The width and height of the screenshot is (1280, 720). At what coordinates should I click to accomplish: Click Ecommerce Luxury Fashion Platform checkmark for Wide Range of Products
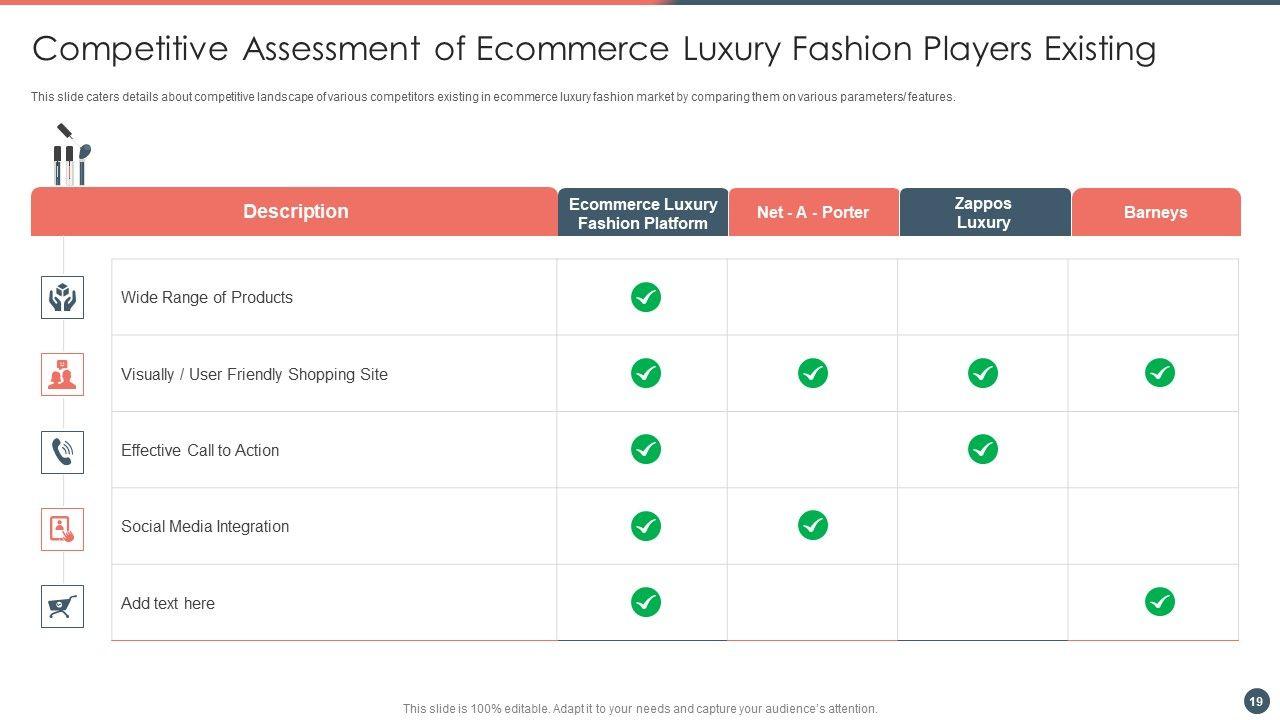coord(646,297)
